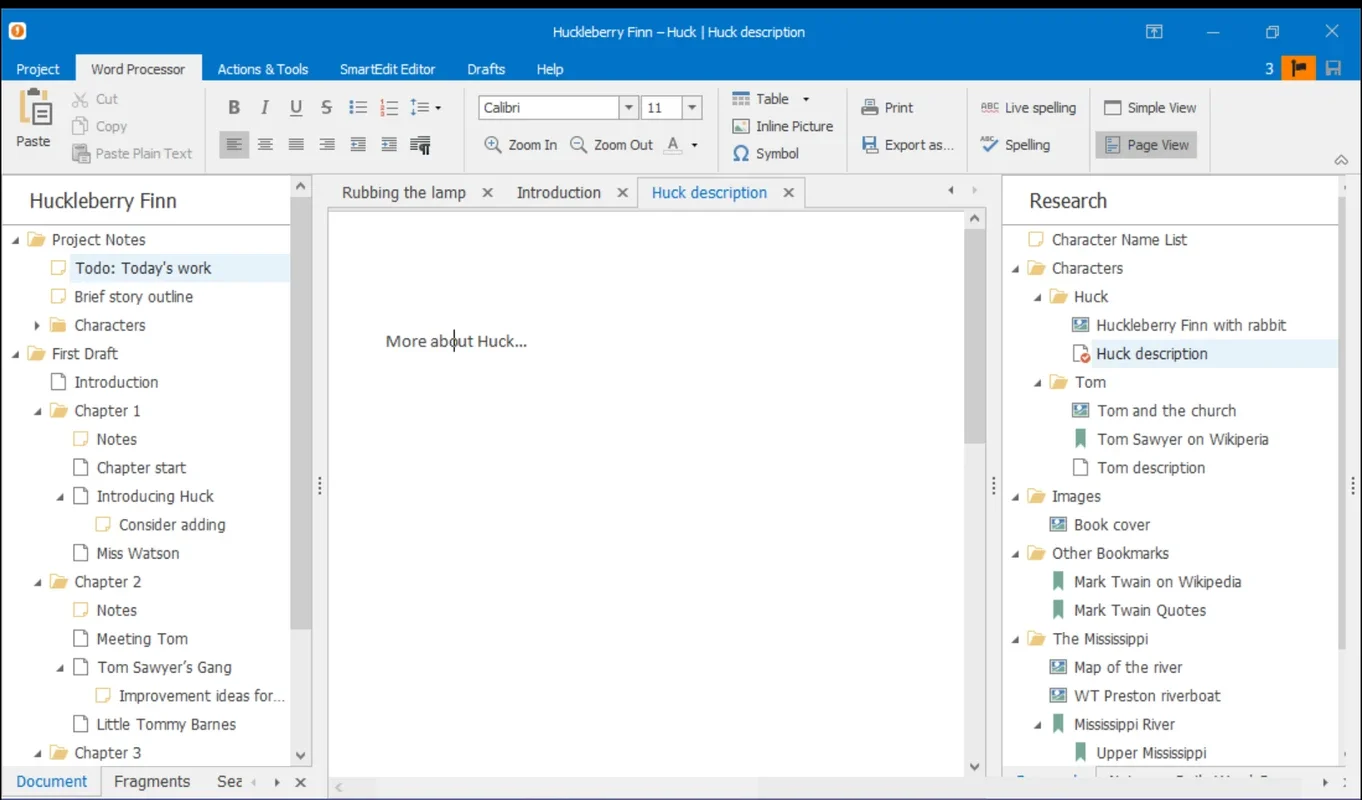The width and height of the screenshot is (1362, 800).
Task: Align text left
Action: pos(234,145)
